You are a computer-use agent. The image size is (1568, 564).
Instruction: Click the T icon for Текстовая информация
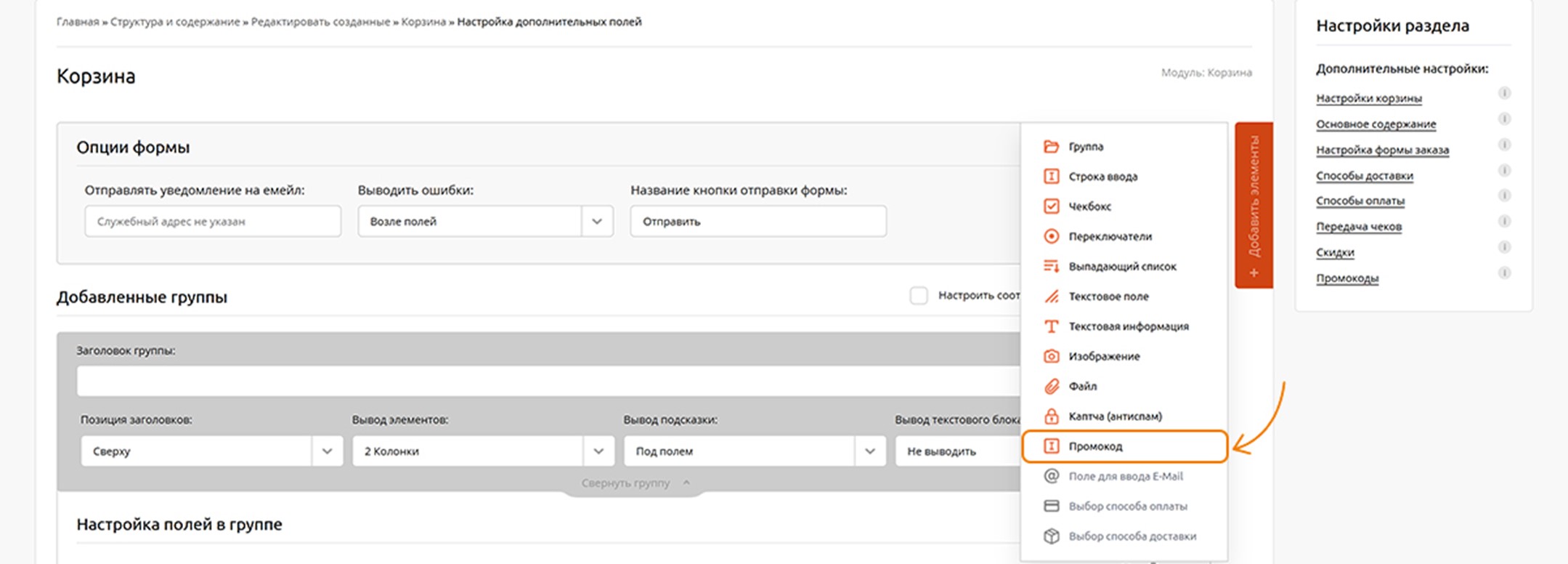tap(1051, 326)
